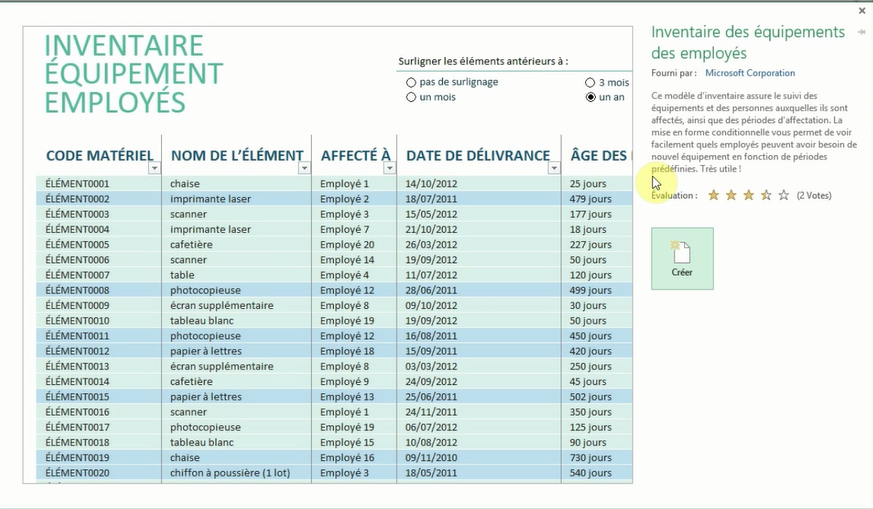Click the 'Surligner les éléments antérieurs à :' label
This screenshot has width=873, height=509.
[483, 61]
